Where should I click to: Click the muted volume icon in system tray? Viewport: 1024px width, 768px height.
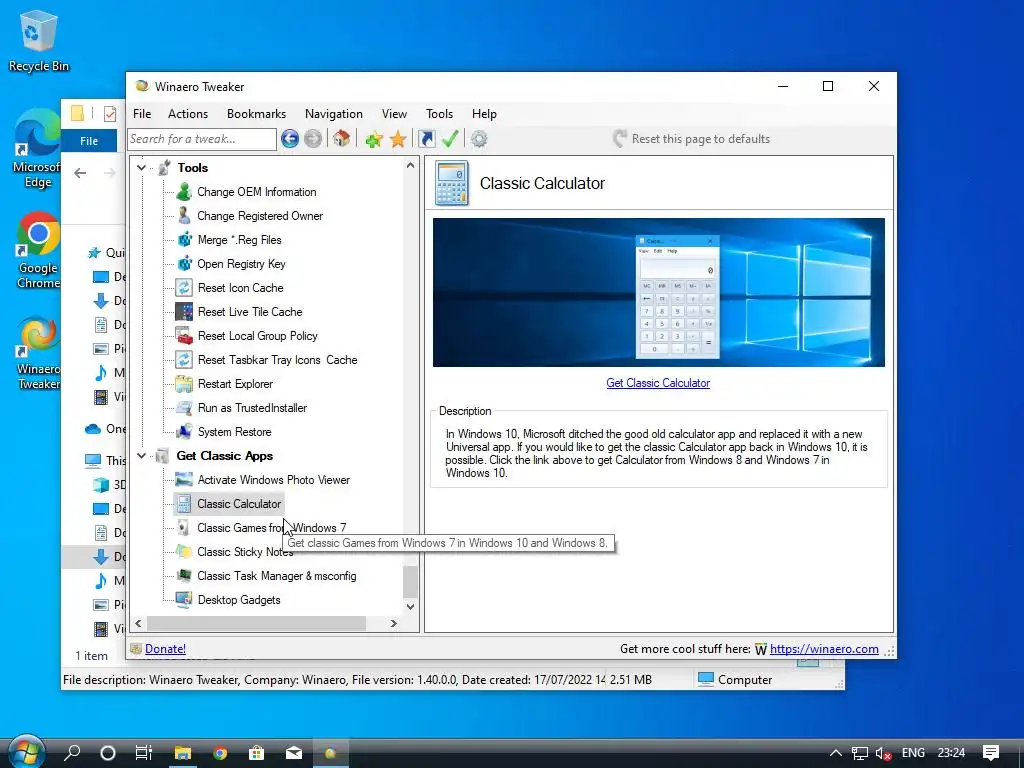(x=883, y=753)
